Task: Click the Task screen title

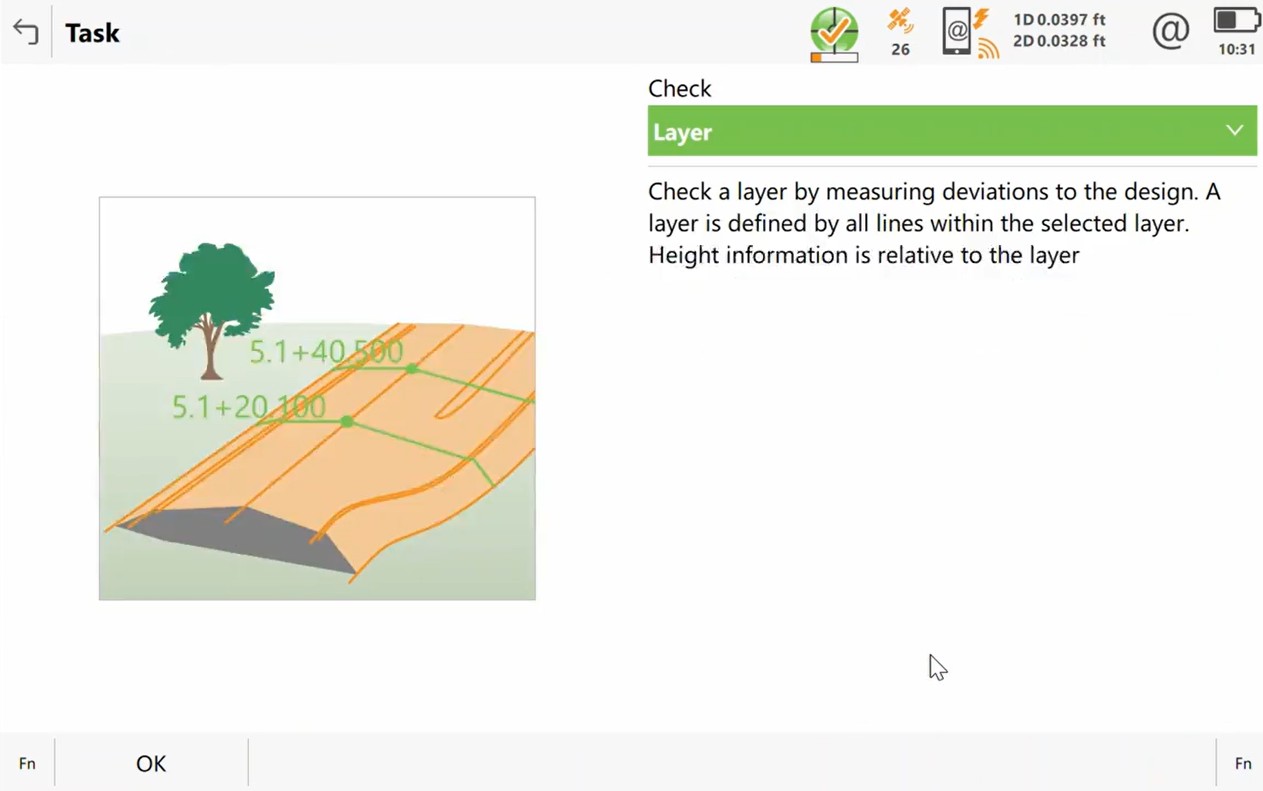Action: click(92, 33)
